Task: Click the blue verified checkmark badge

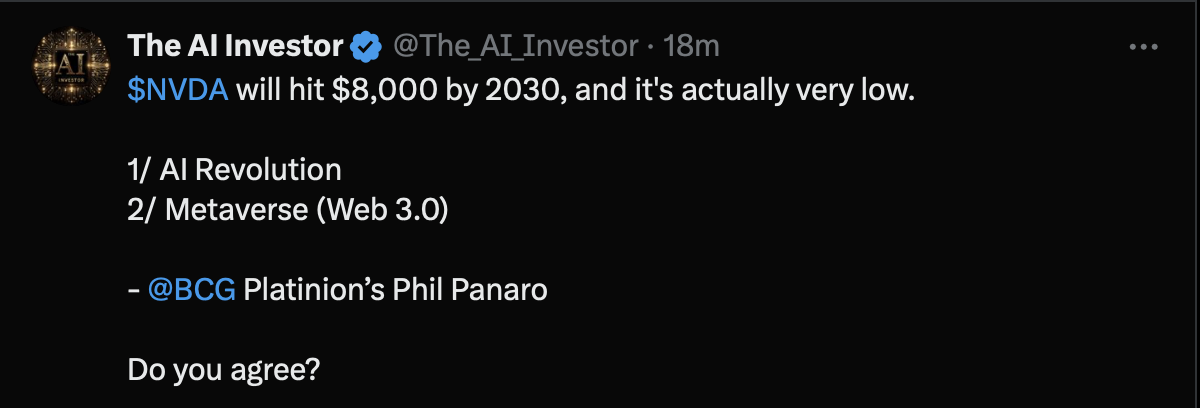Action: tap(366, 46)
